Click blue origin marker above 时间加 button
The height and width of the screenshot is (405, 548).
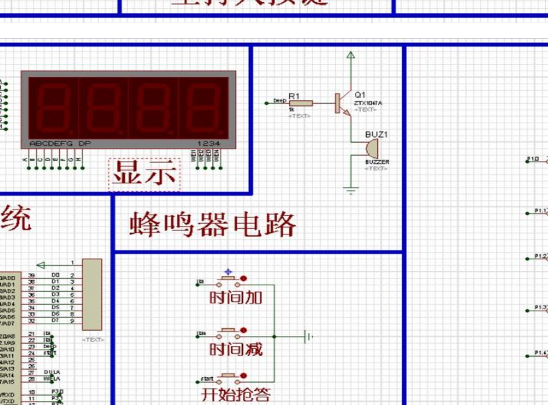click(228, 272)
